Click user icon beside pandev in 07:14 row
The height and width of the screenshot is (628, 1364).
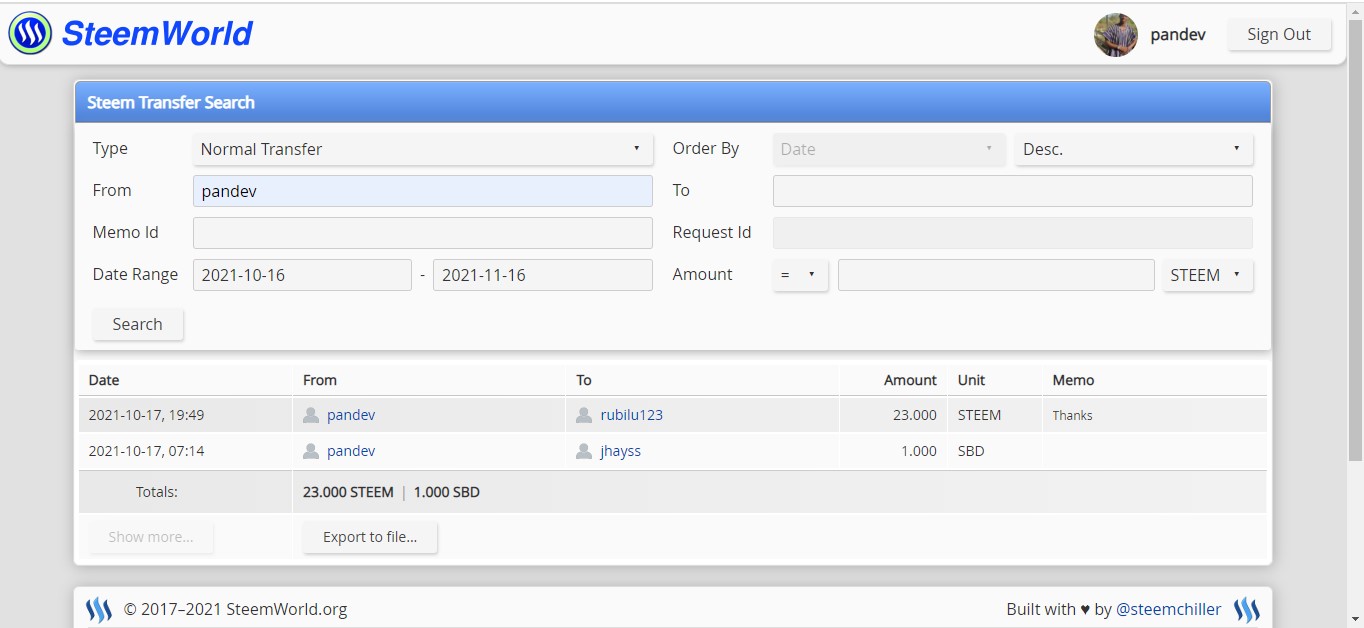pos(311,451)
